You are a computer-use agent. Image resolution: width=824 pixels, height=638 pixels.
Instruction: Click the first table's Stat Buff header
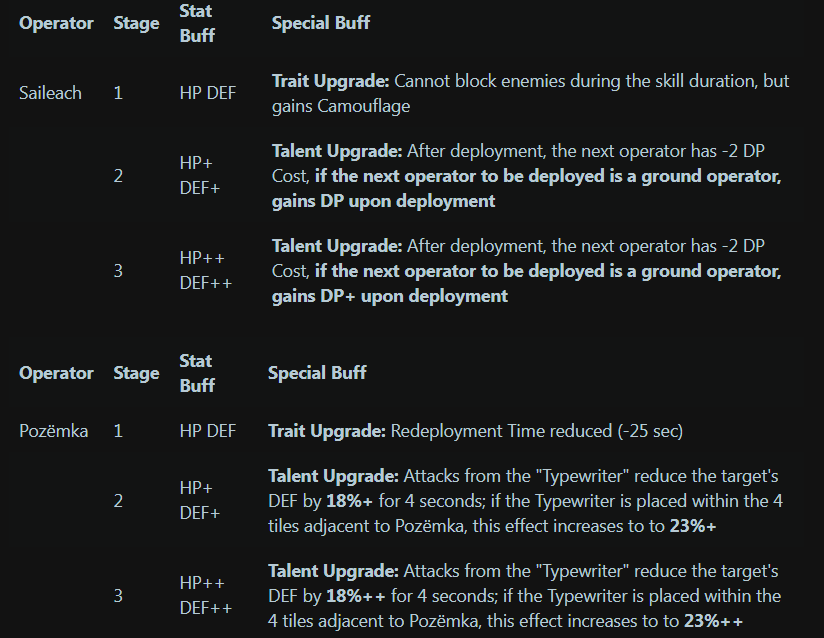click(197, 23)
